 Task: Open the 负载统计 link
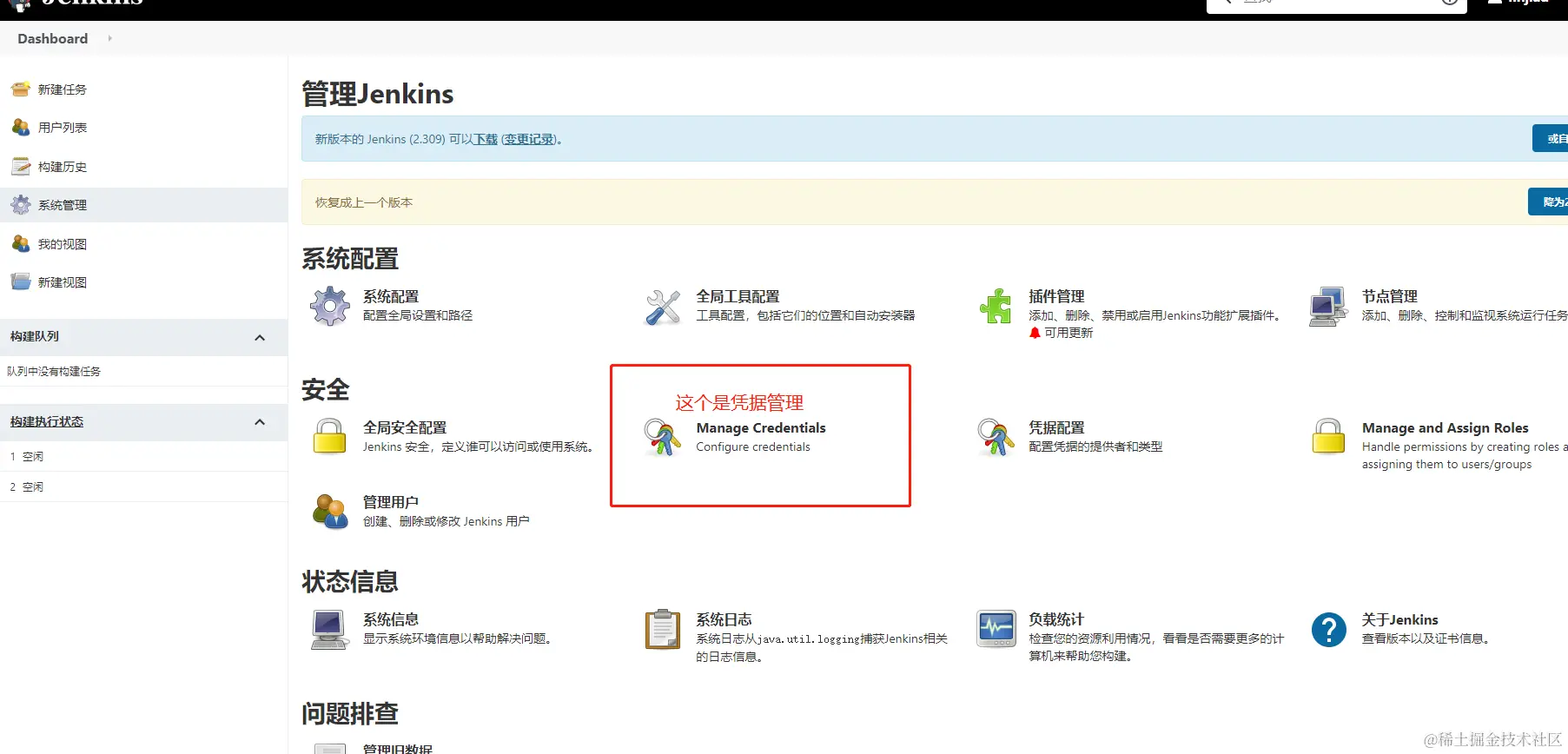1056,619
